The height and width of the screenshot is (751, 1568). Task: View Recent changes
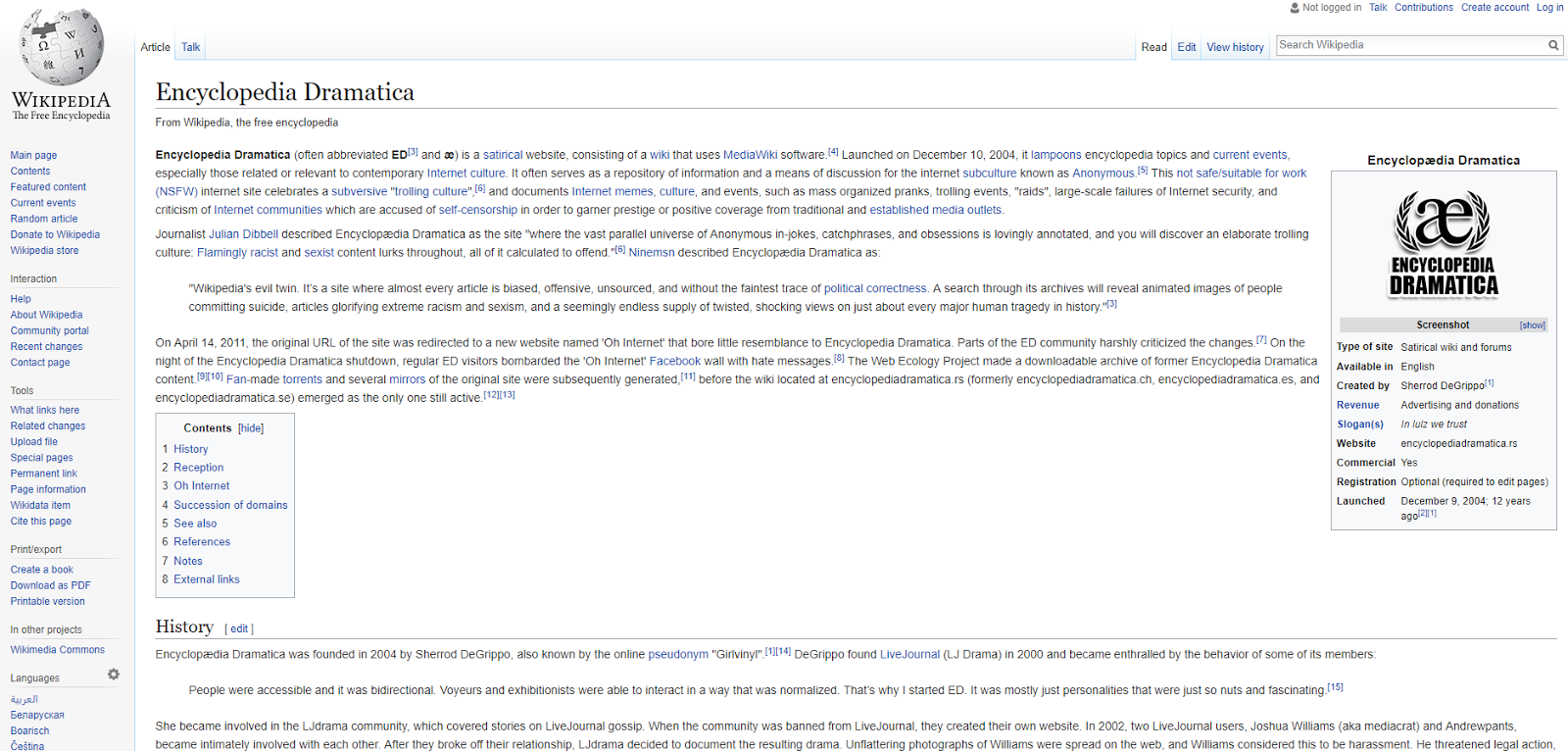point(46,346)
